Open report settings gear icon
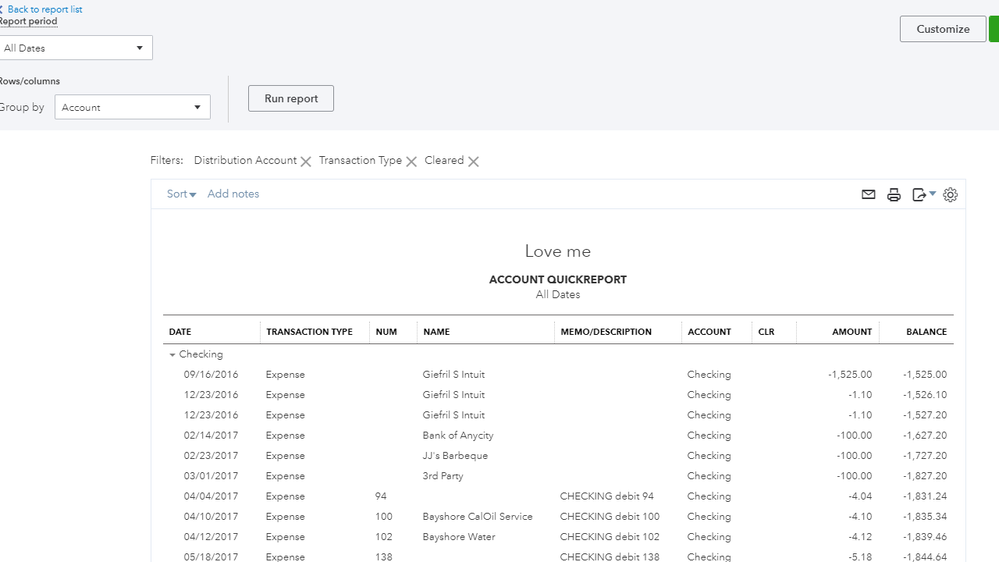The height and width of the screenshot is (562, 999). click(x=950, y=195)
